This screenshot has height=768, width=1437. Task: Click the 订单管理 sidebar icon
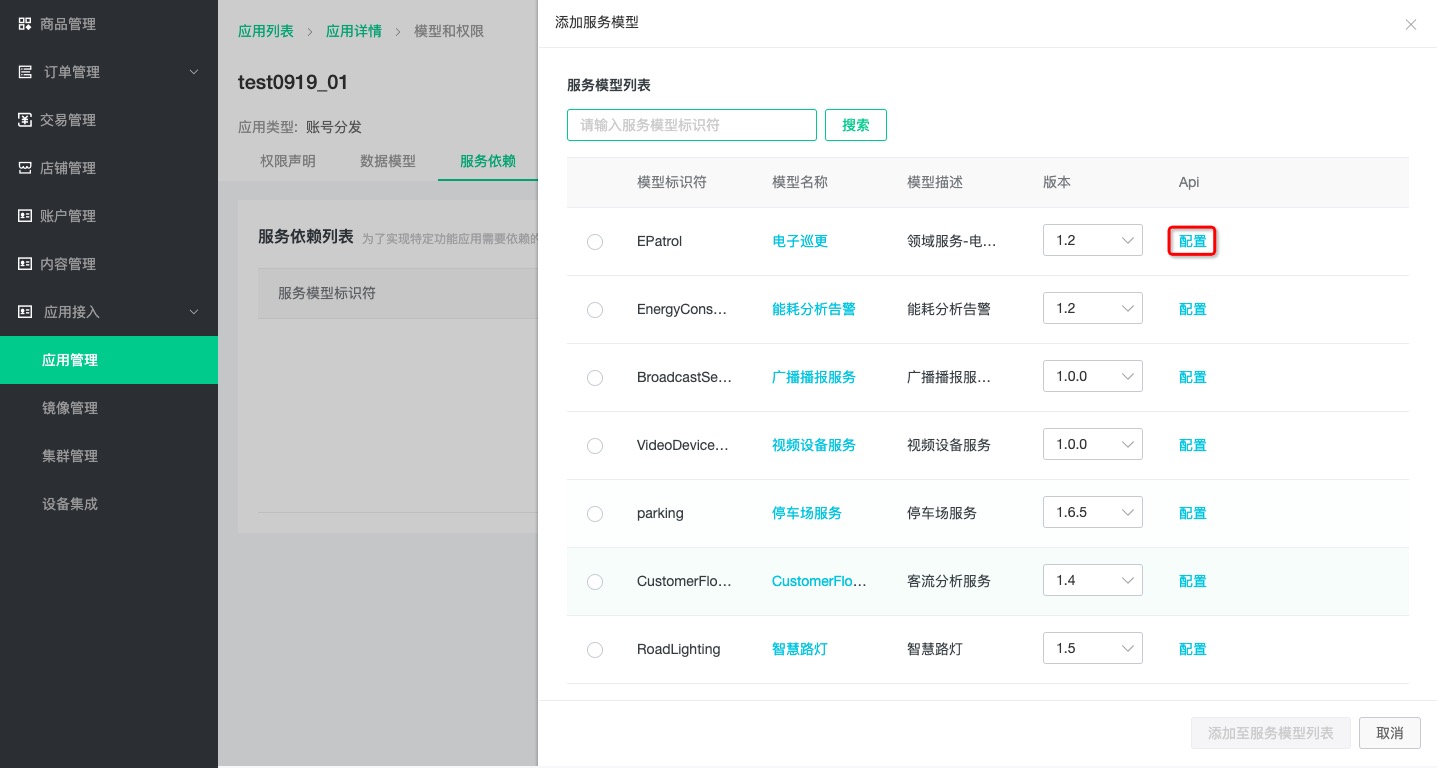[25, 72]
